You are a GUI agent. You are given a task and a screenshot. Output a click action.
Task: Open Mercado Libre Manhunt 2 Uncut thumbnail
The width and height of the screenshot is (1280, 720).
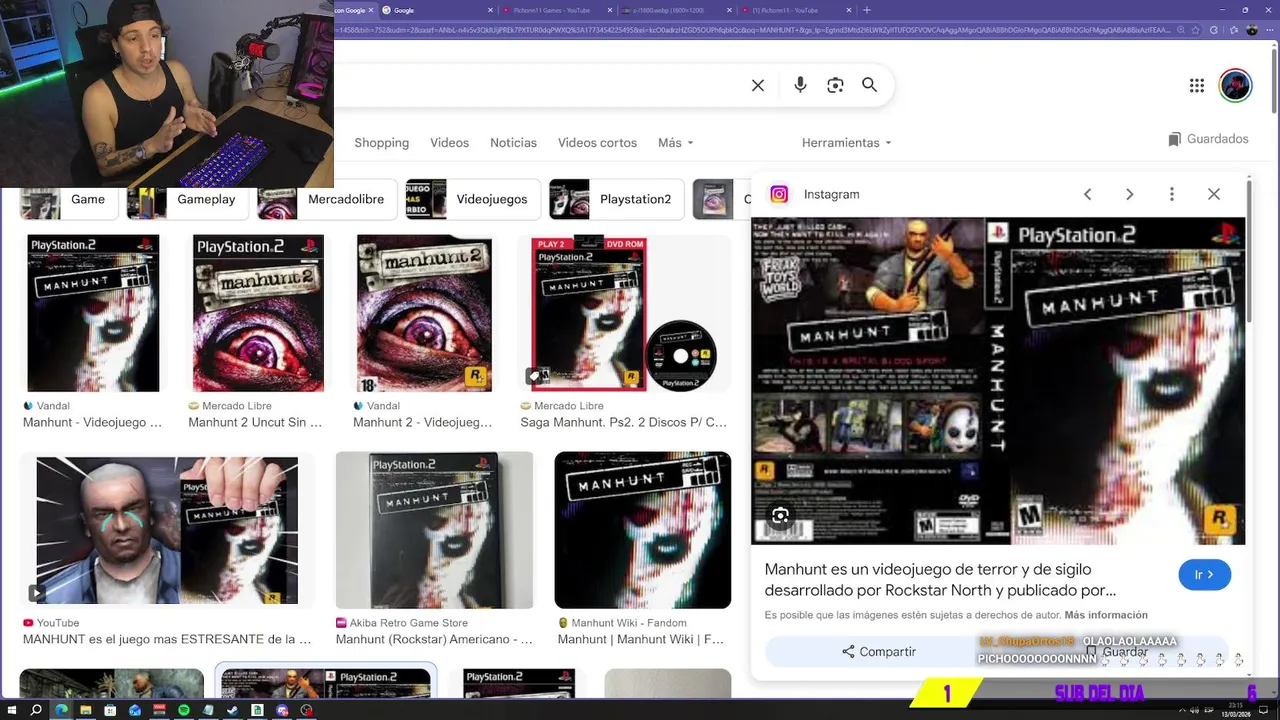[258, 313]
